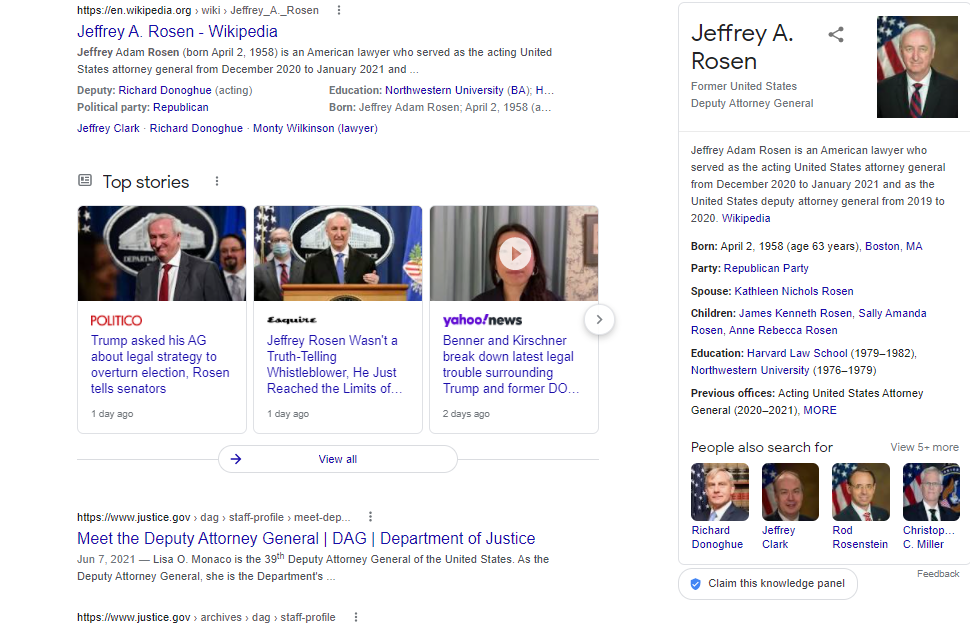
Task: Click the Politico story thumbnail image
Action: [162, 254]
